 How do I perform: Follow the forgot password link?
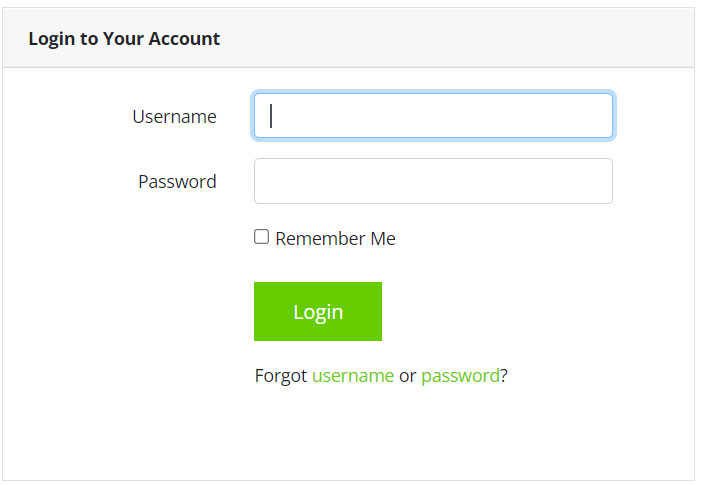coord(460,376)
